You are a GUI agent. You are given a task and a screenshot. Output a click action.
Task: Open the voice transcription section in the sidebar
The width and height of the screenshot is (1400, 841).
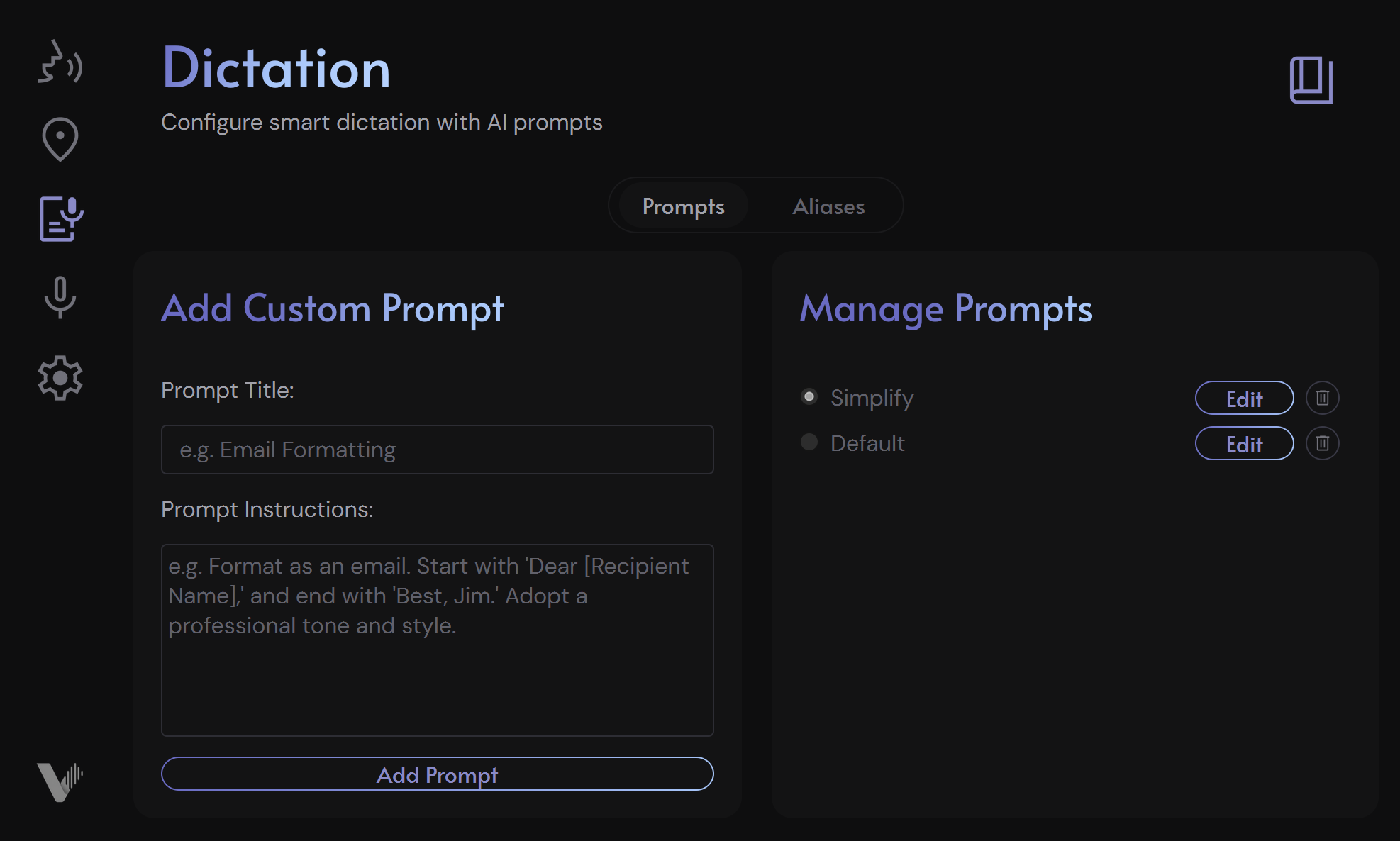(x=60, y=65)
